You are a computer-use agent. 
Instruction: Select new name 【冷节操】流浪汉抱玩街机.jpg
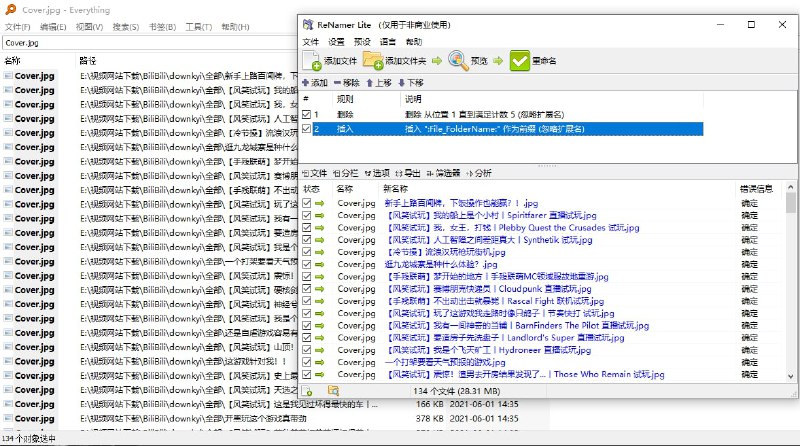(x=446, y=252)
